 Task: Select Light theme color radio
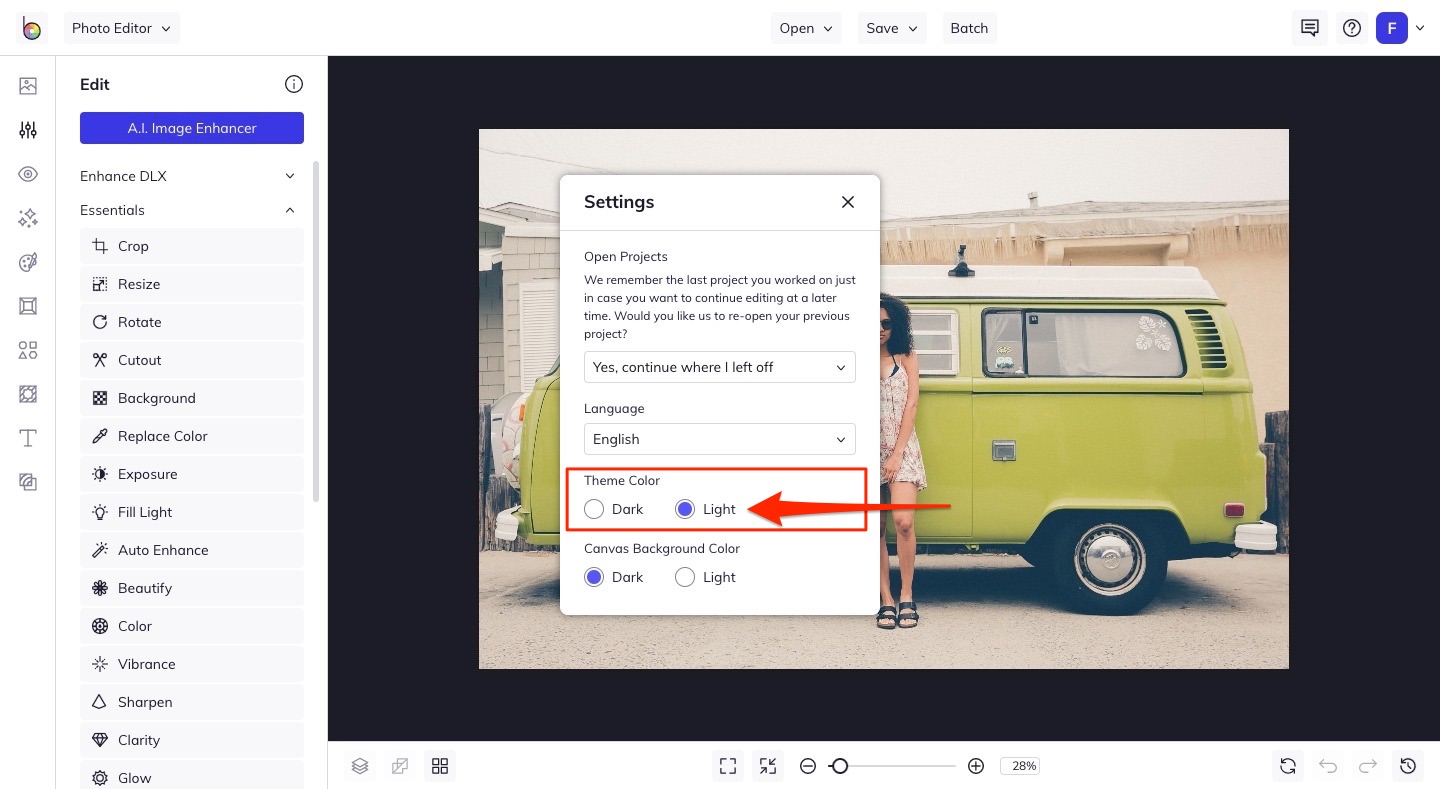(x=685, y=509)
